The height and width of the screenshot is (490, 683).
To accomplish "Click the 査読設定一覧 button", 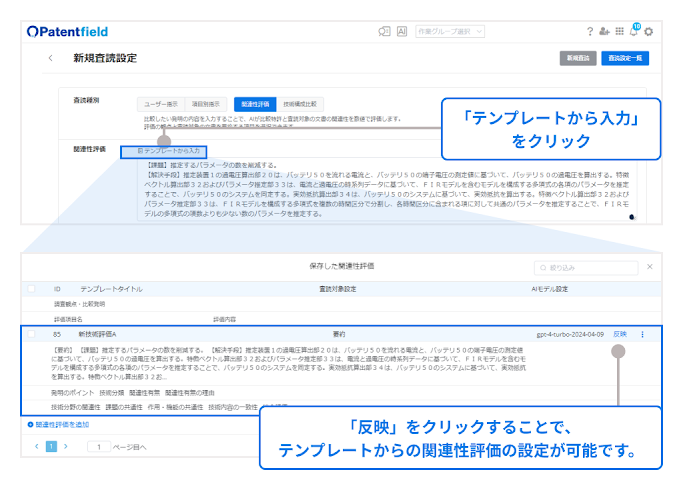I will pyautogui.click(x=627, y=59).
